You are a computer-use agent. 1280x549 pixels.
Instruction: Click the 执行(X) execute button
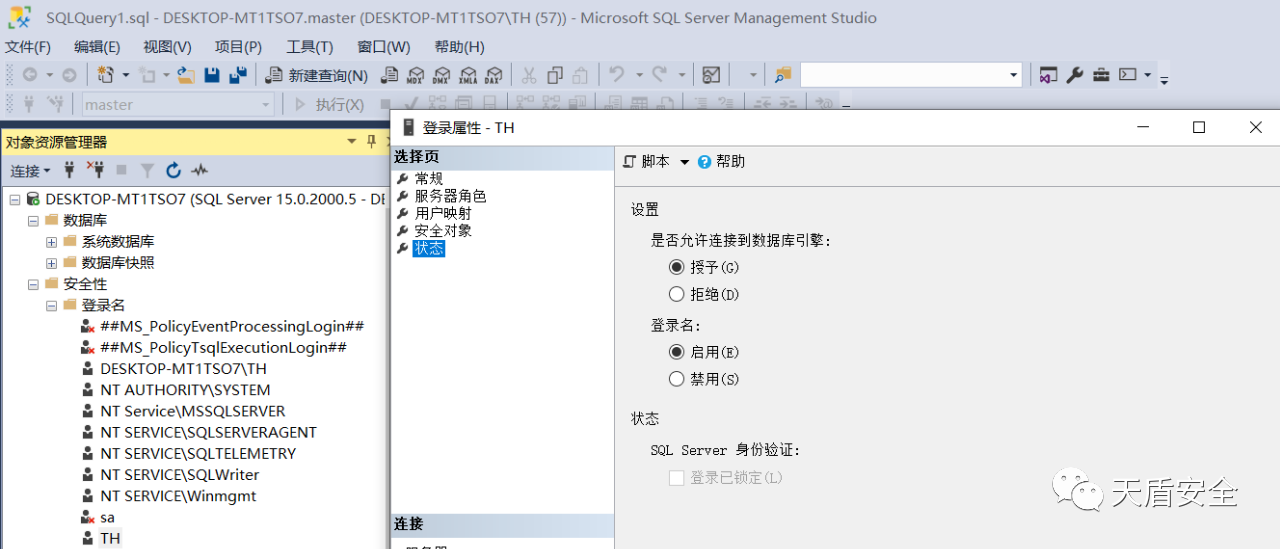[x=329, y=104]
